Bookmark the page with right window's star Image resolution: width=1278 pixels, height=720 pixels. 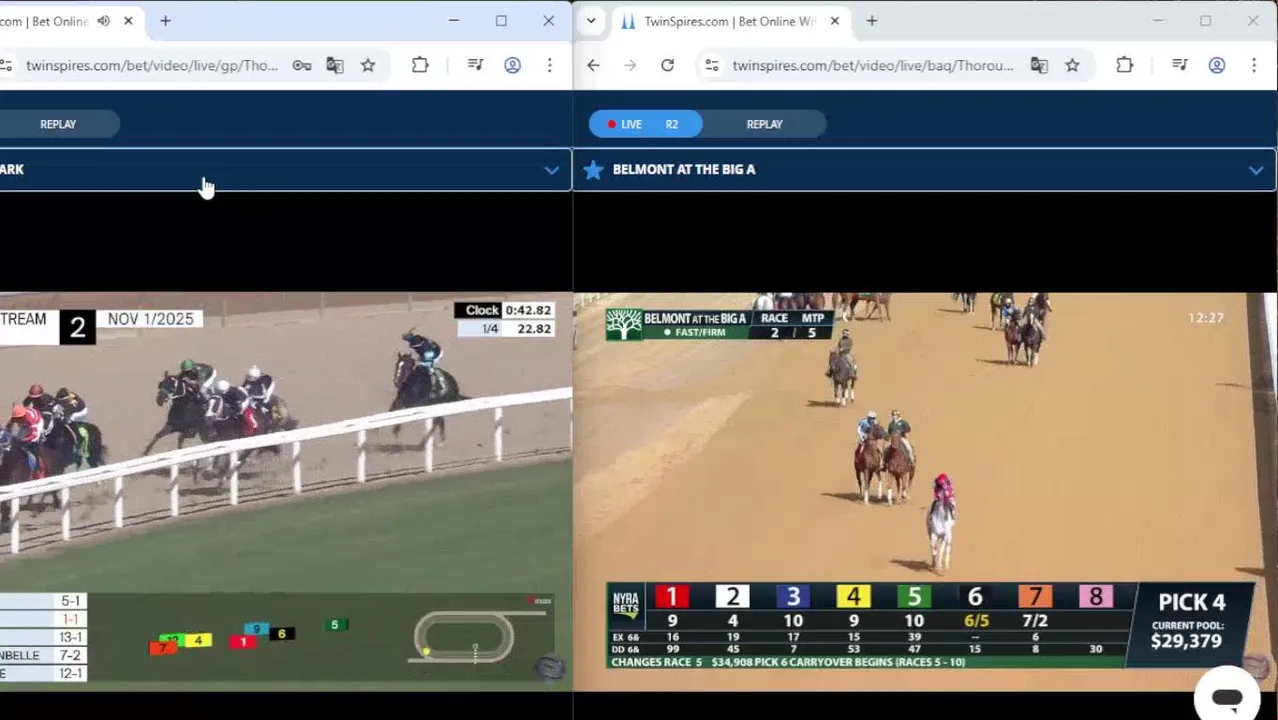point(1072,66)
